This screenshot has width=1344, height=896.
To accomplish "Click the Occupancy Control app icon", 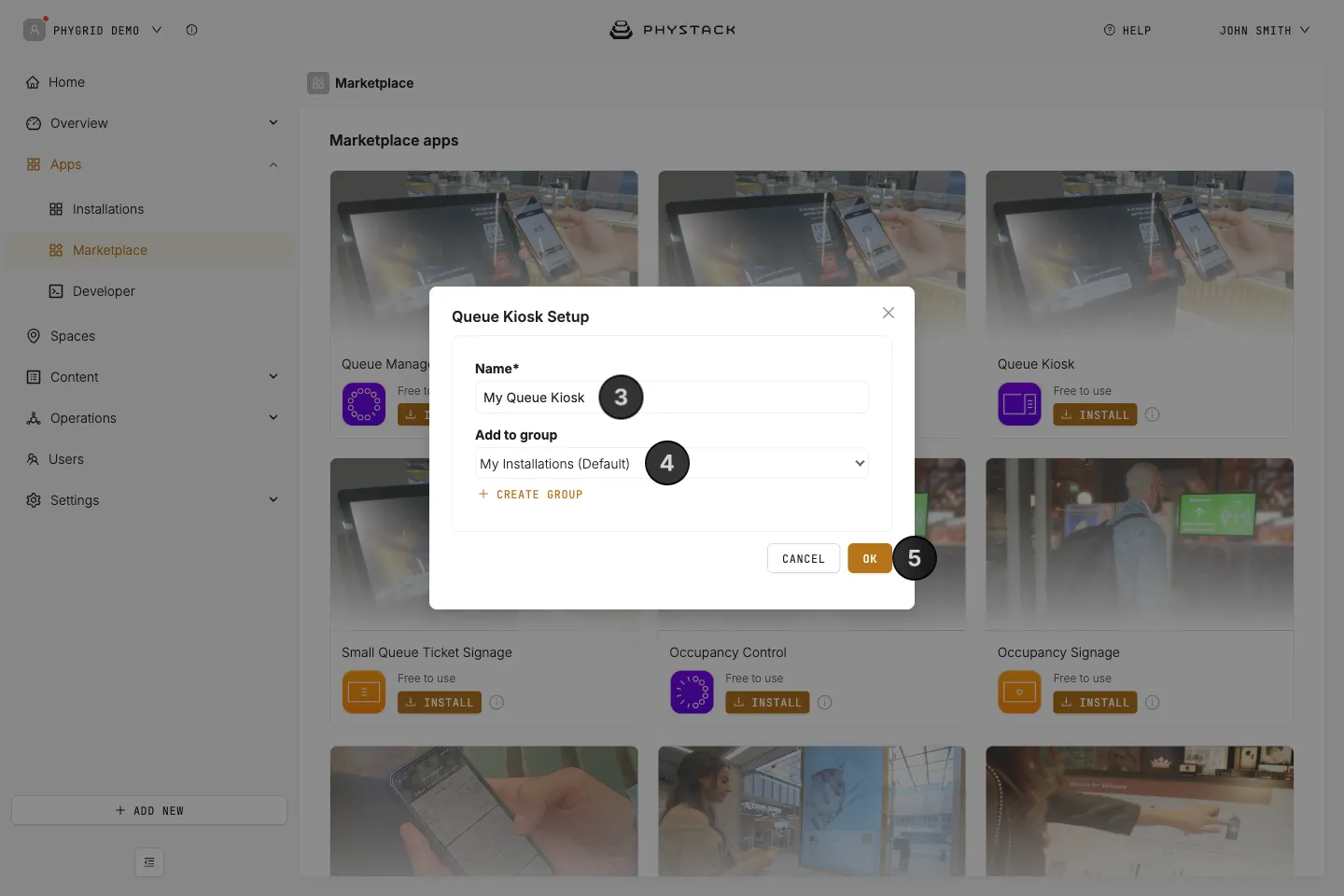I will click(692, 693).
